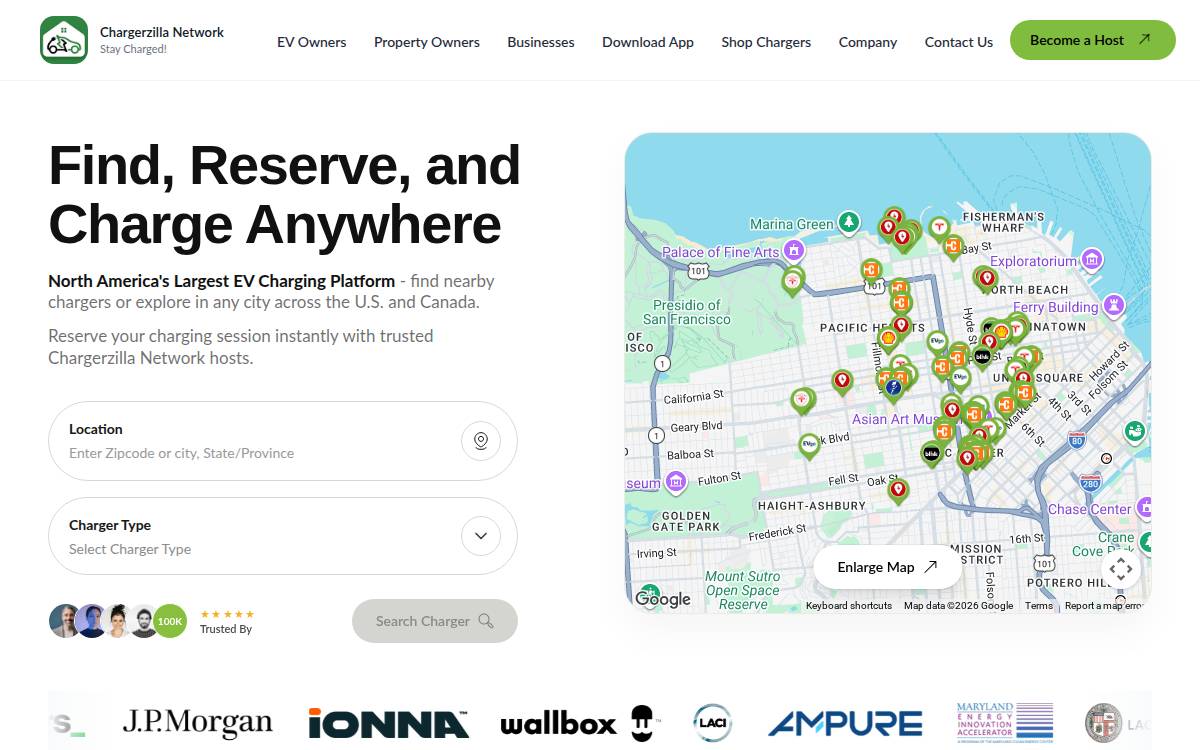This screenshot has width=1200, height=750.
Task: Click the Become a Host button
Action: coord(1093,40)
